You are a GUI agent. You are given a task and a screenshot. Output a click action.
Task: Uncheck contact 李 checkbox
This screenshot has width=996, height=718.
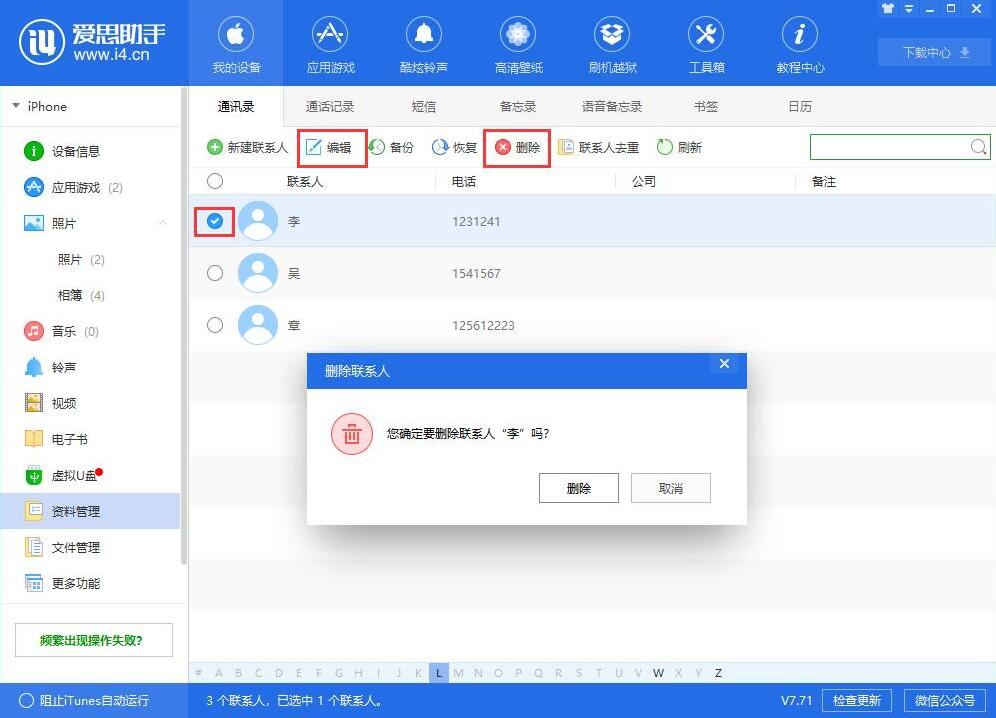[215, 221]
